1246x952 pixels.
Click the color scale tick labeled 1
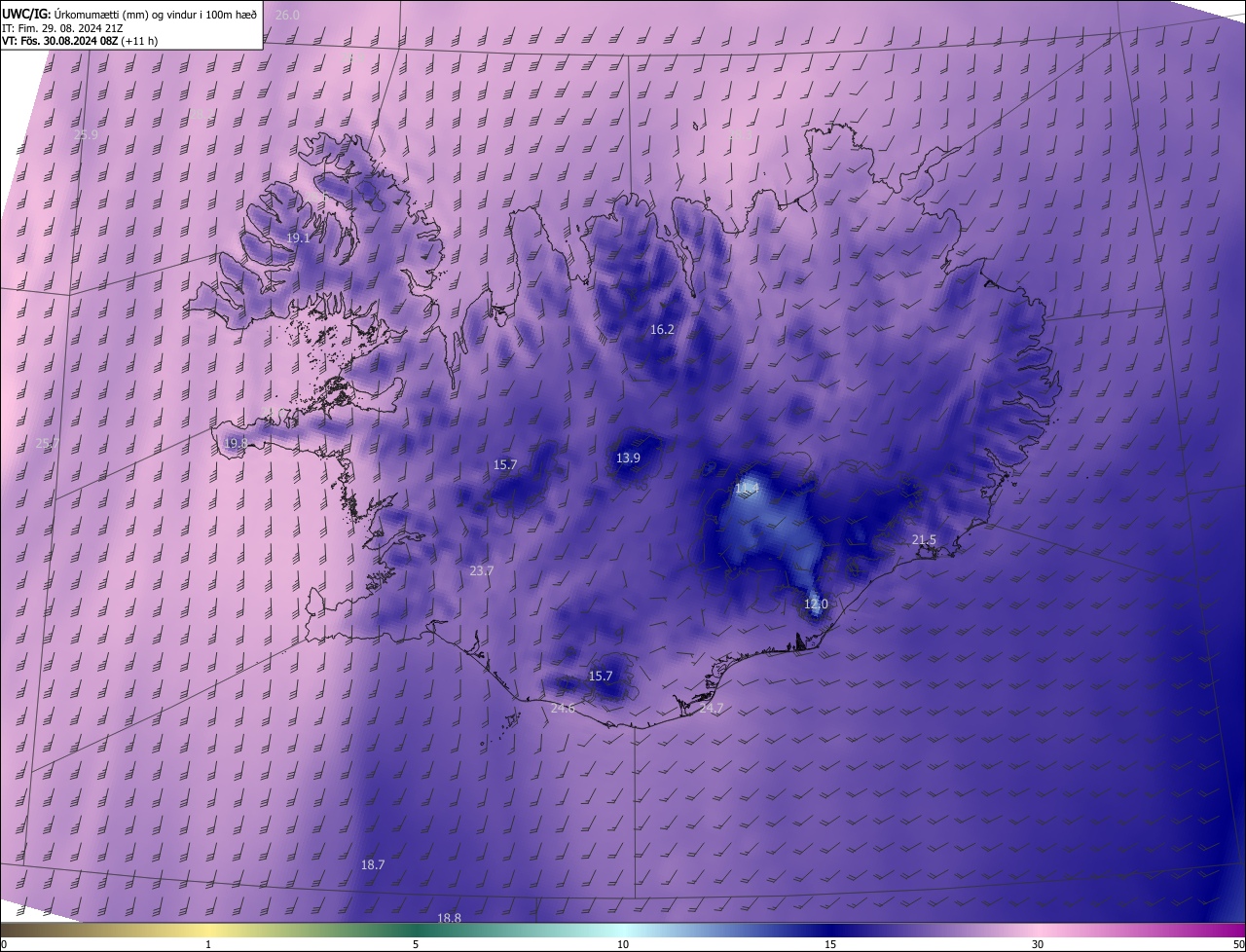pos(208,945)
